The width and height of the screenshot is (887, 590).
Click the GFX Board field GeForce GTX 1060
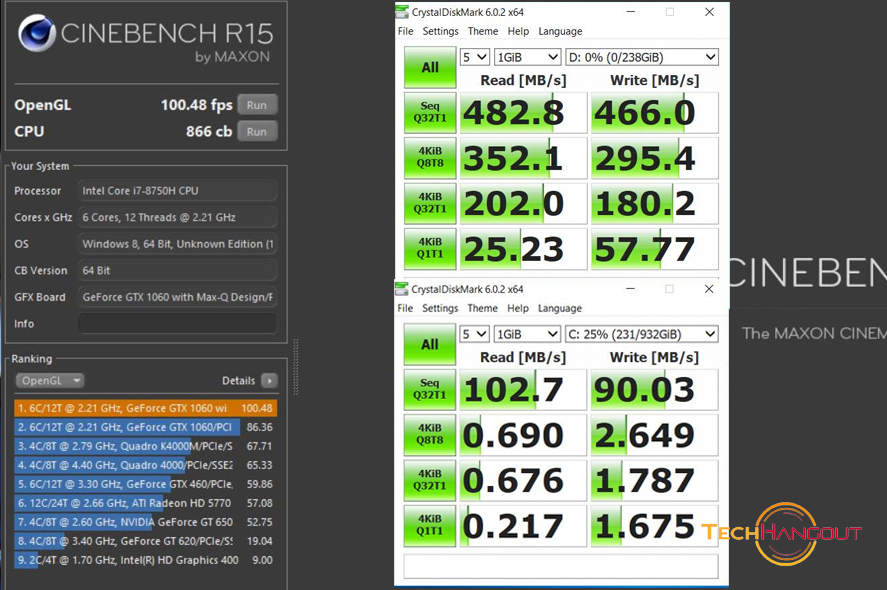tap(178, 297)
